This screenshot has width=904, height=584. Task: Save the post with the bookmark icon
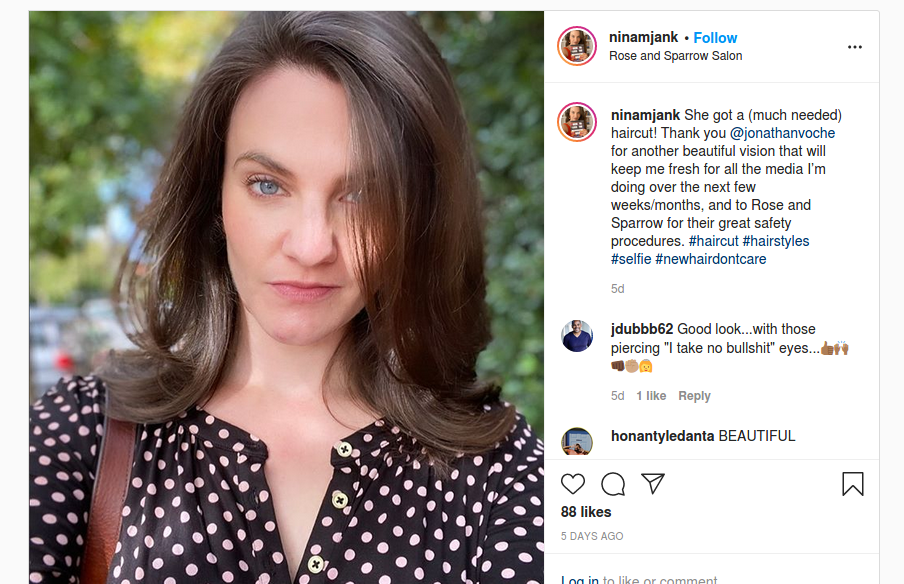(853, 484)
